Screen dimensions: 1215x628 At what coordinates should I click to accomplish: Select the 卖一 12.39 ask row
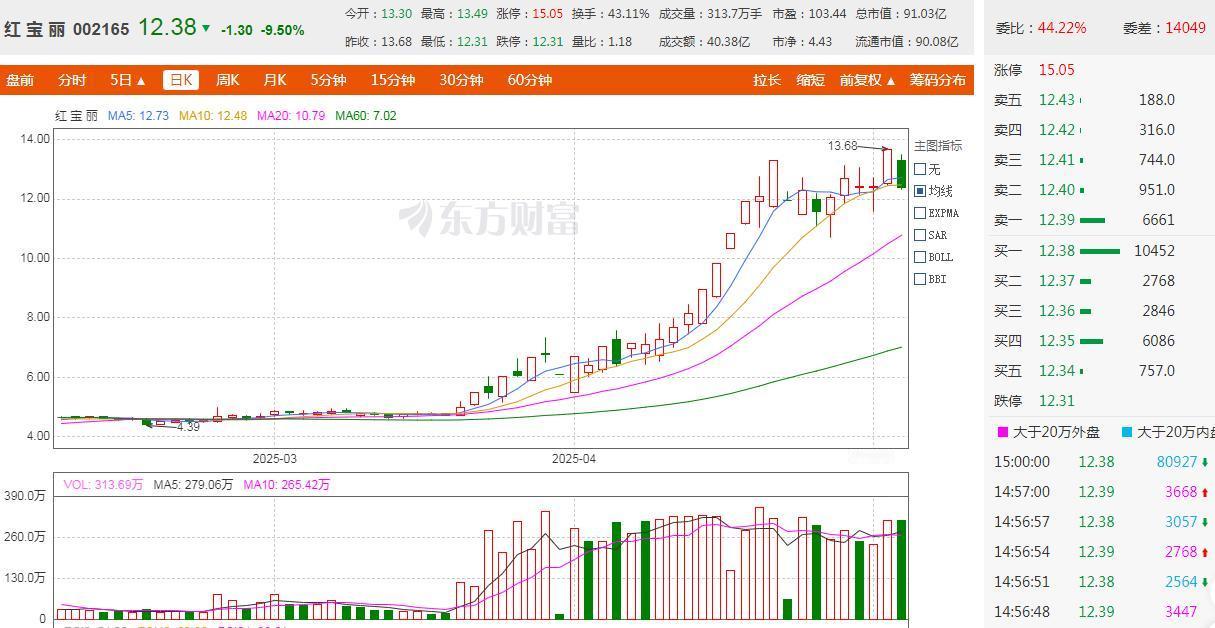(x=1098, y=220)
